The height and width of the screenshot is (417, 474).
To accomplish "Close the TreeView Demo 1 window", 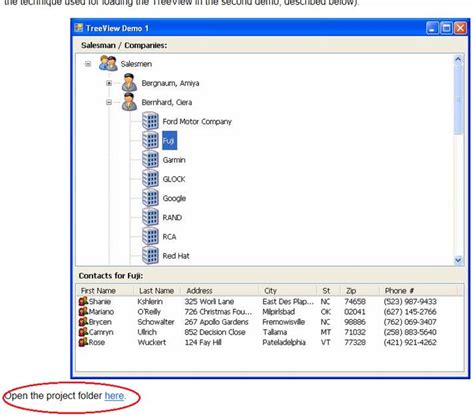I will click(x=461, y=28).
